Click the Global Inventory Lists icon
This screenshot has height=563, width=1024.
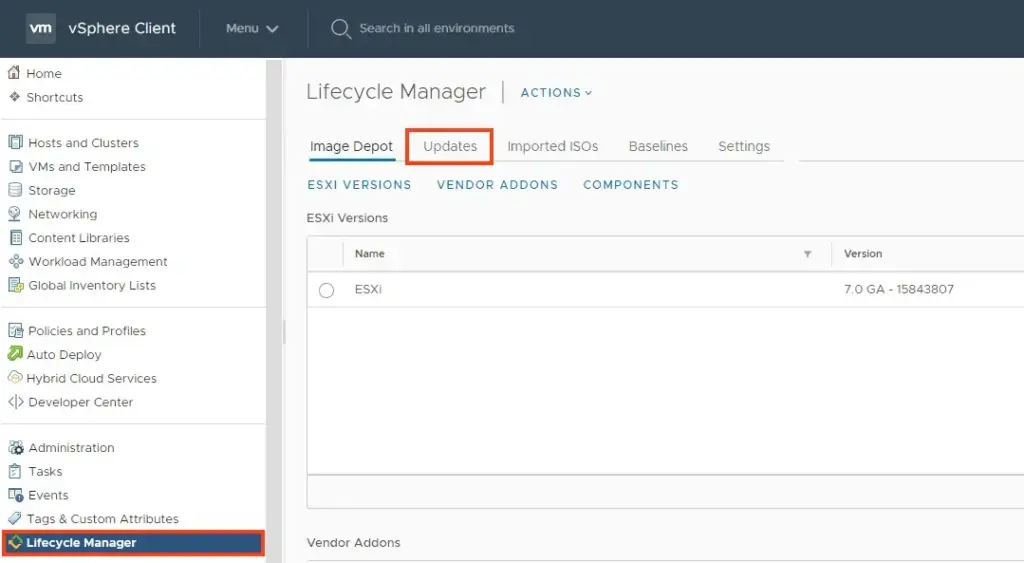pos(16,285)
